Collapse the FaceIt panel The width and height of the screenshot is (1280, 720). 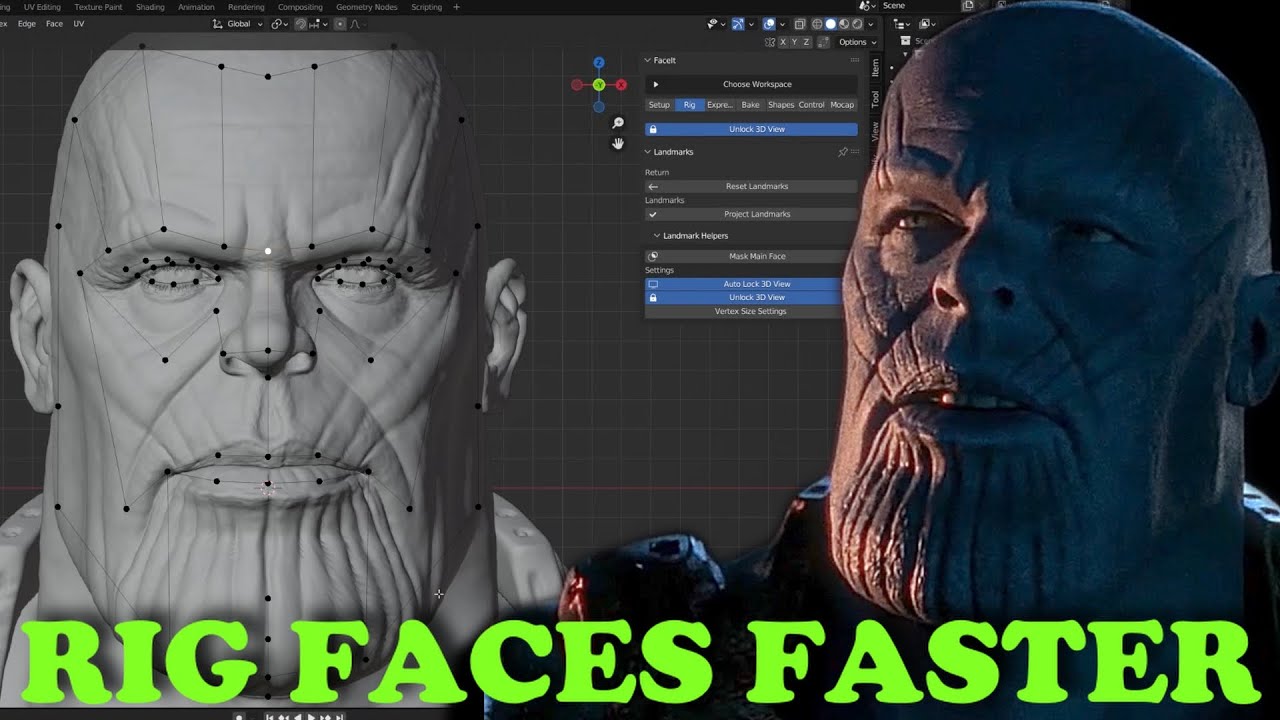pos(648,61)
